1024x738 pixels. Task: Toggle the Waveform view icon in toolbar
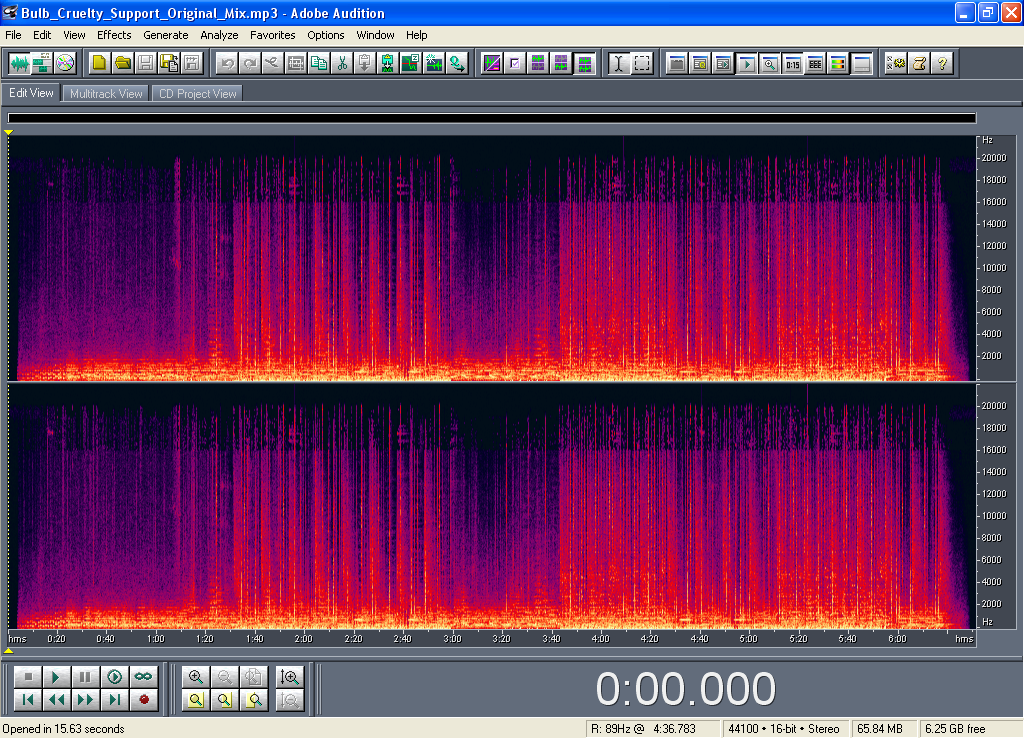[19, 63]
